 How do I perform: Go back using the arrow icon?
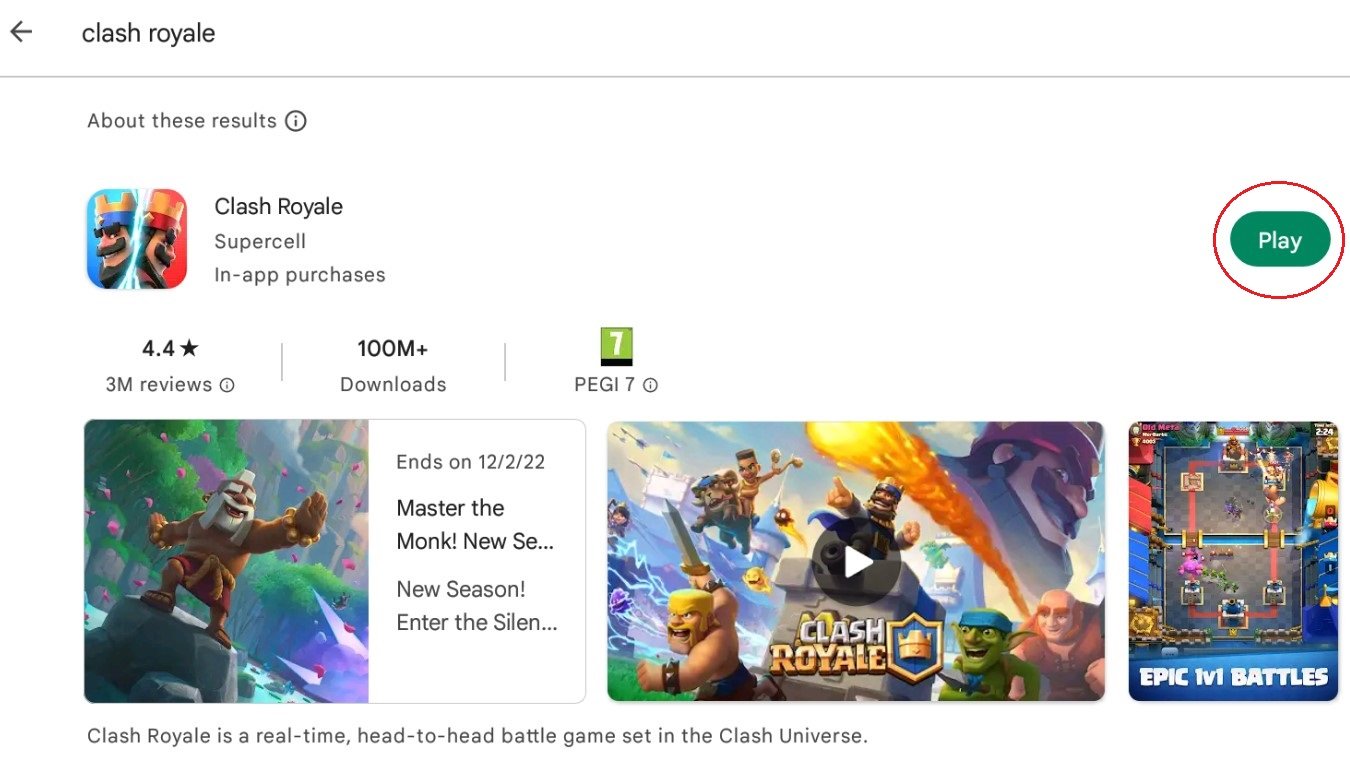[x=21, y=32]
